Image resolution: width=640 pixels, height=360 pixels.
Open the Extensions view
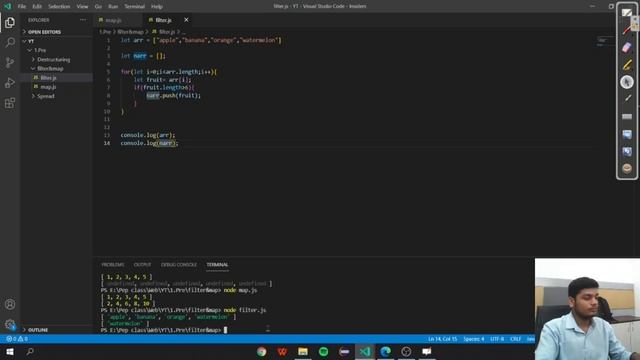click(10, 102)
